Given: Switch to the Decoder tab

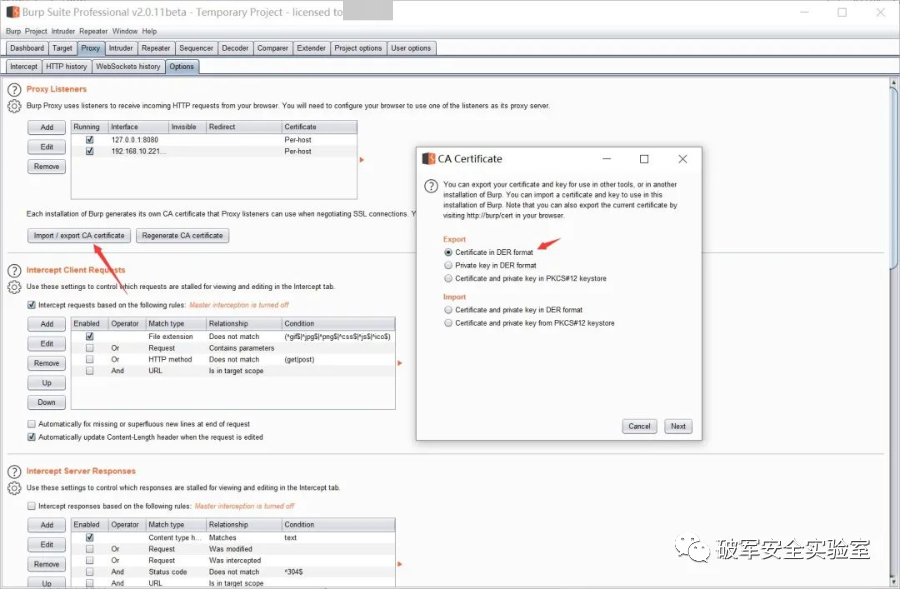Looking at the screenshot, I should coord(235,49).
